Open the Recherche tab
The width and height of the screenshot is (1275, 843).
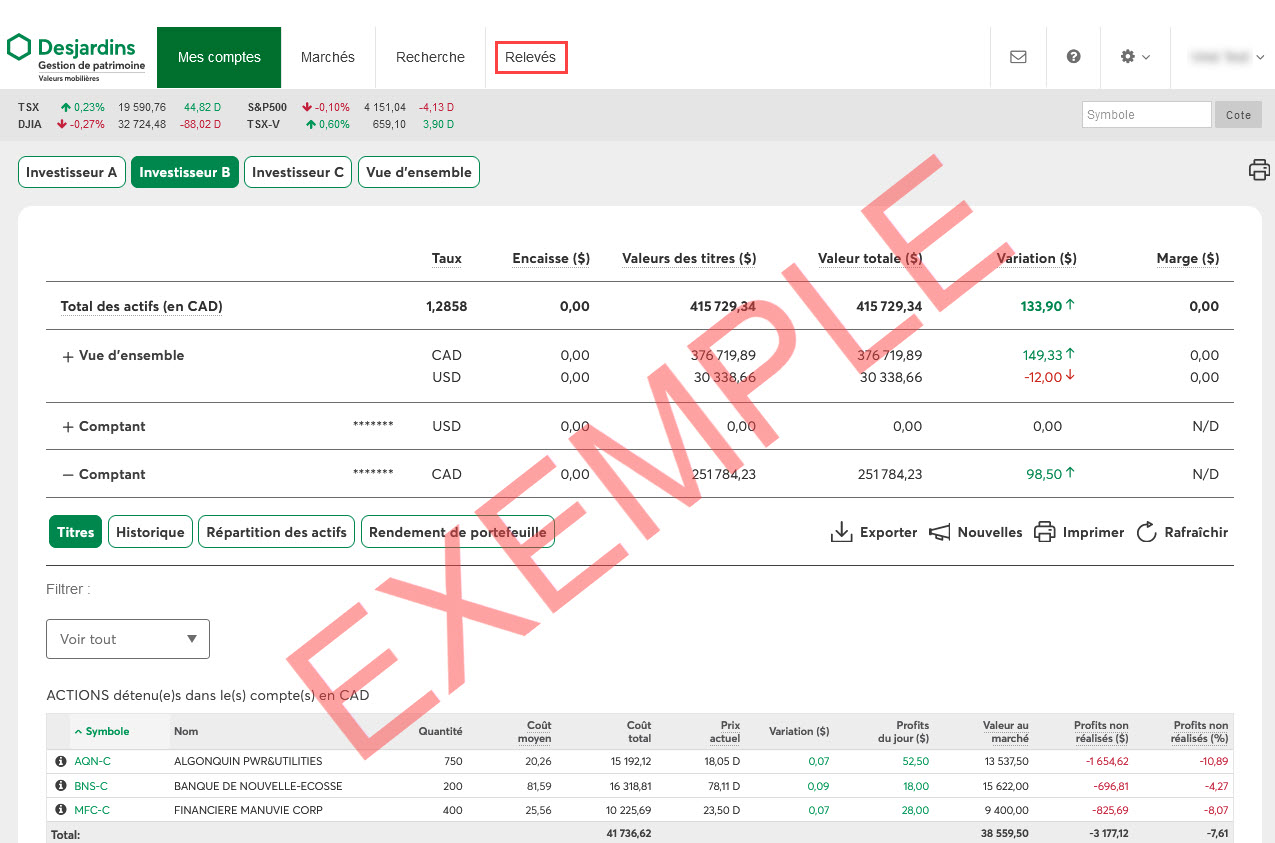coord(430,57)
